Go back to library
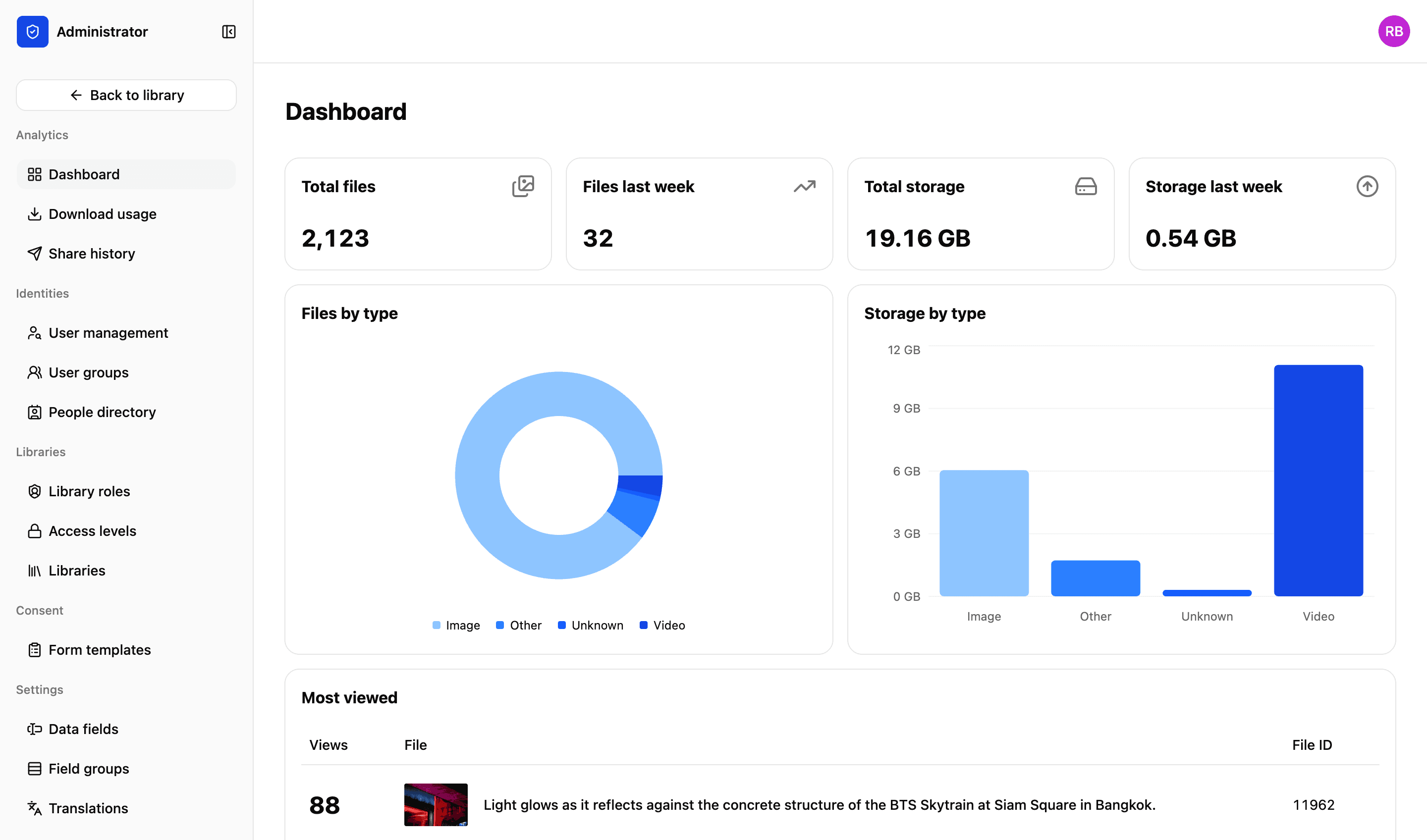Viewport: 1427px width, 840px height. coord(126,95)
